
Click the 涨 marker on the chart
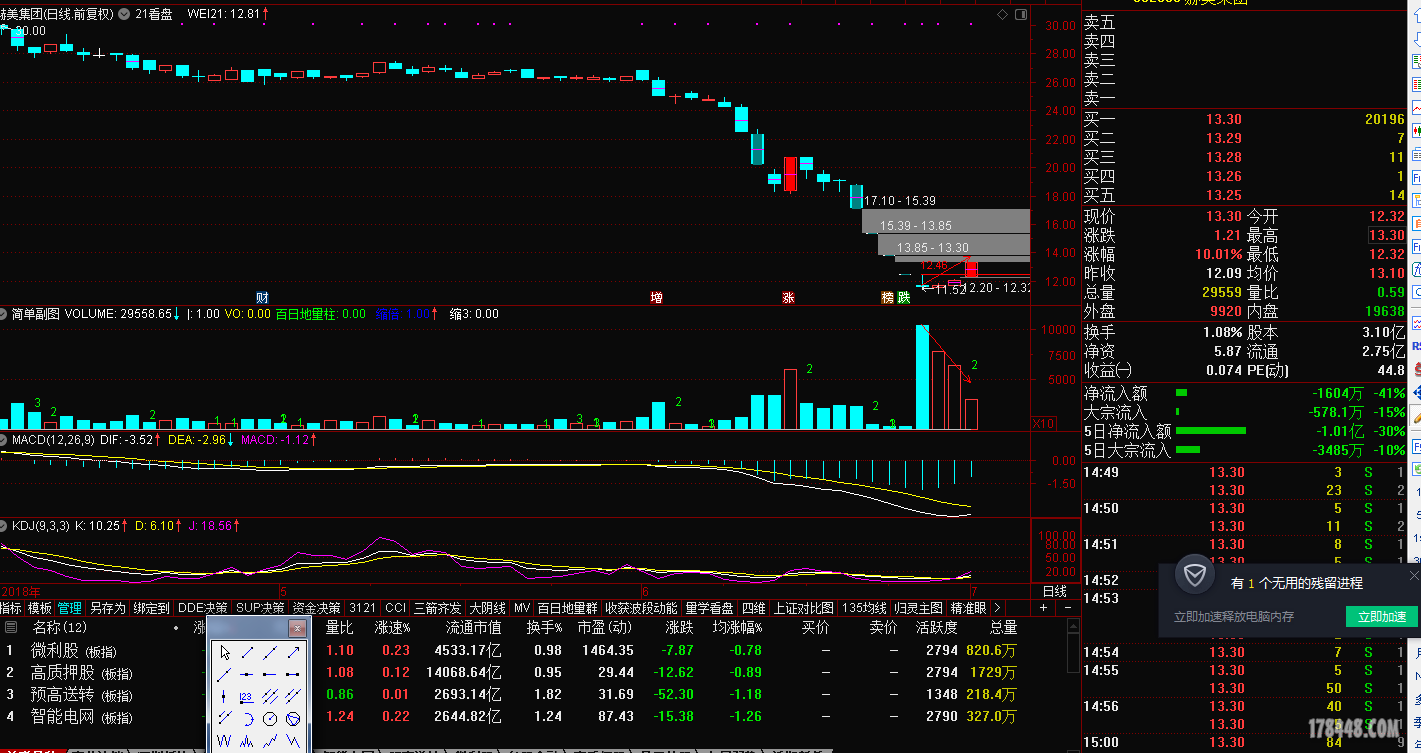(x=788, y=297)
